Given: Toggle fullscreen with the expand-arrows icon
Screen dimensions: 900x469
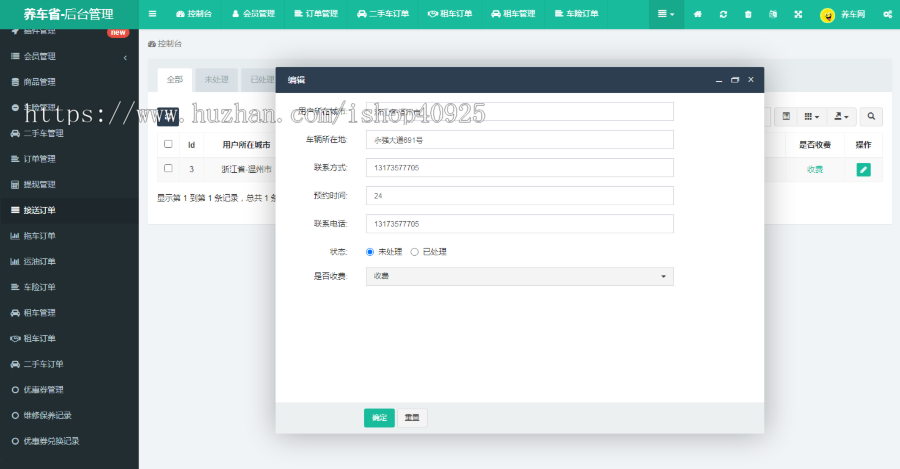Looking at the screenshot, I should coord(798,14).
